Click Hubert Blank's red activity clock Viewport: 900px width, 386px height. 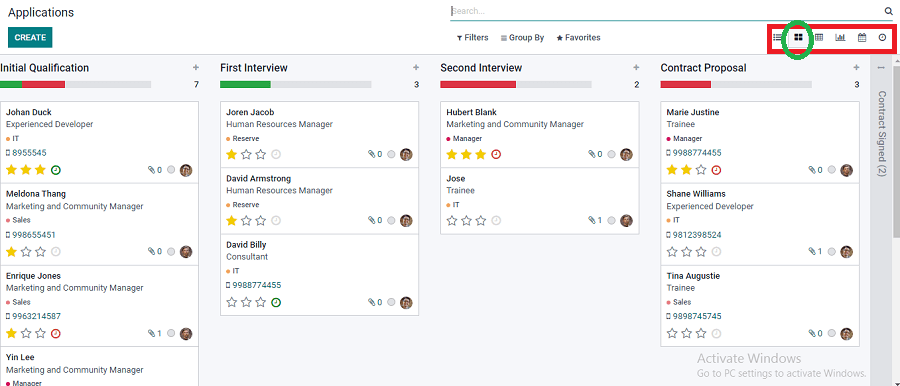pyautogui.click(x=496, y=155)
